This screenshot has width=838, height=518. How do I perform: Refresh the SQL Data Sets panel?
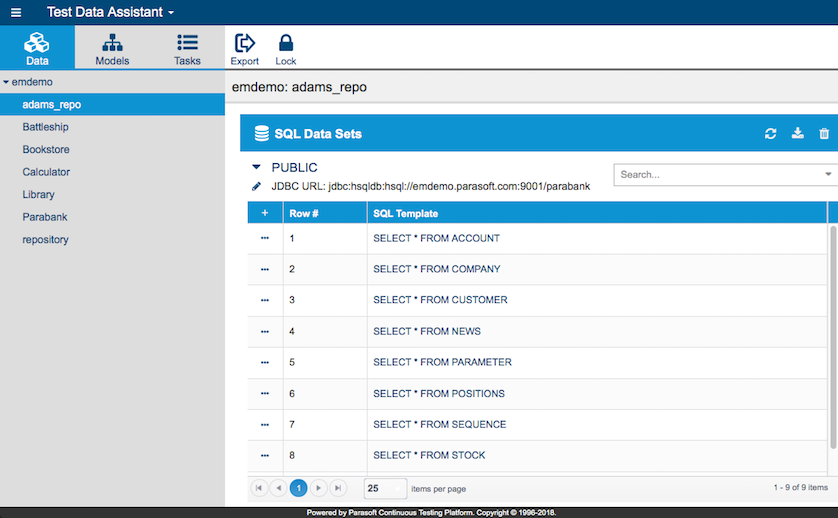click(770, 133)
